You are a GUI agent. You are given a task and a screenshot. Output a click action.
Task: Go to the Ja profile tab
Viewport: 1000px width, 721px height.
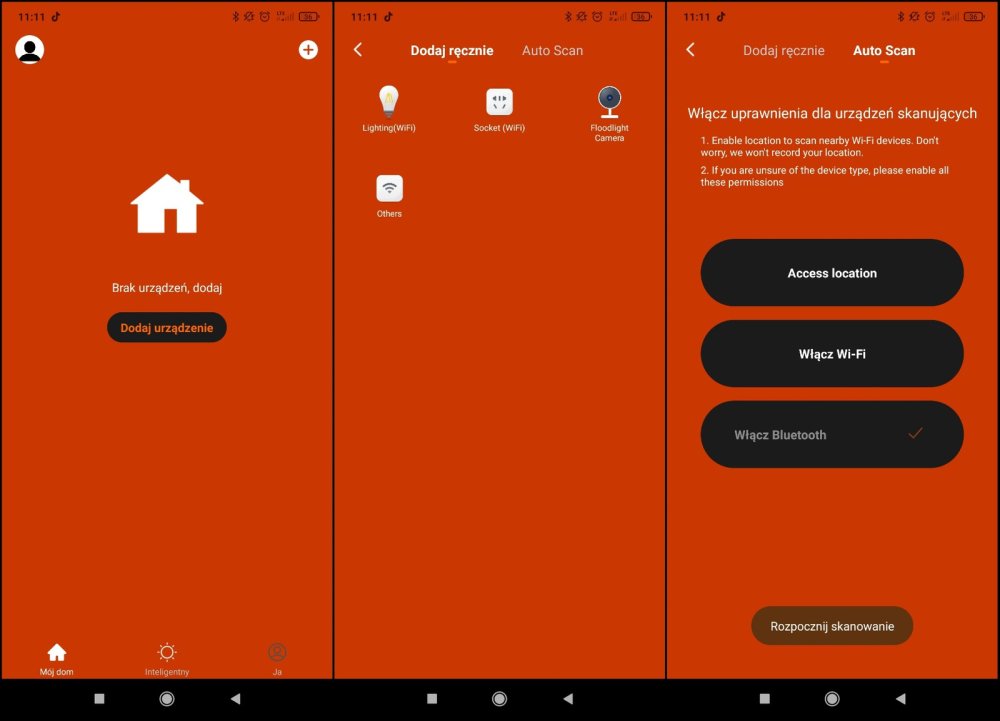tap(277, 653)
